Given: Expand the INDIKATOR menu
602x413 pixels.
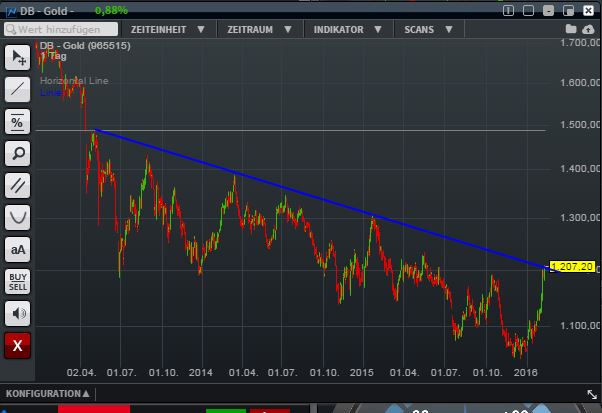Looking at the screenshot, I should pyautogui.click(x=347, y=30).
